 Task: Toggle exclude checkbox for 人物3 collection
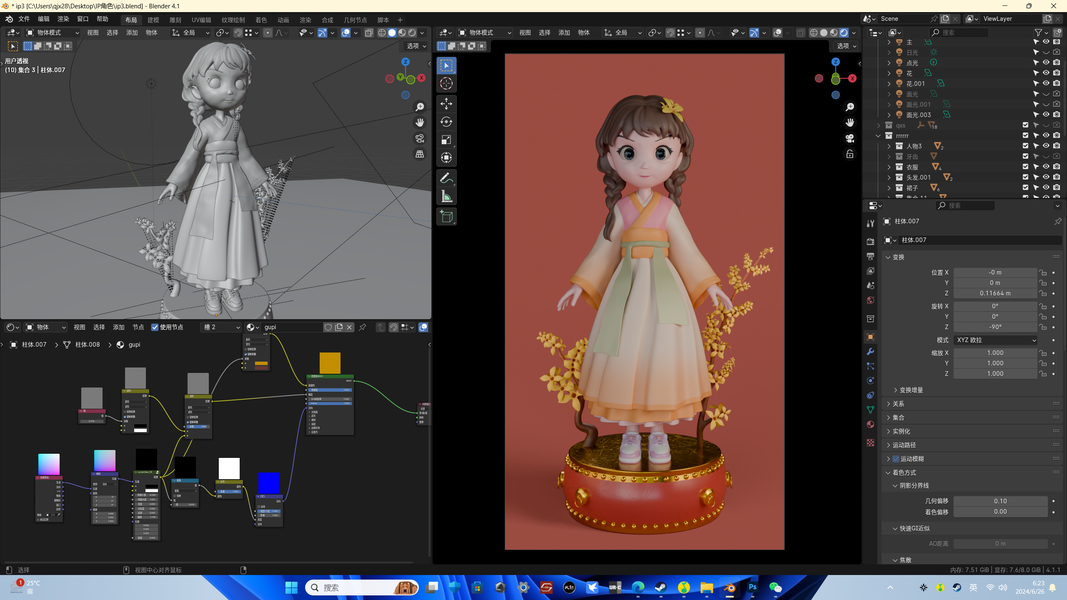tap(1025, 146)
